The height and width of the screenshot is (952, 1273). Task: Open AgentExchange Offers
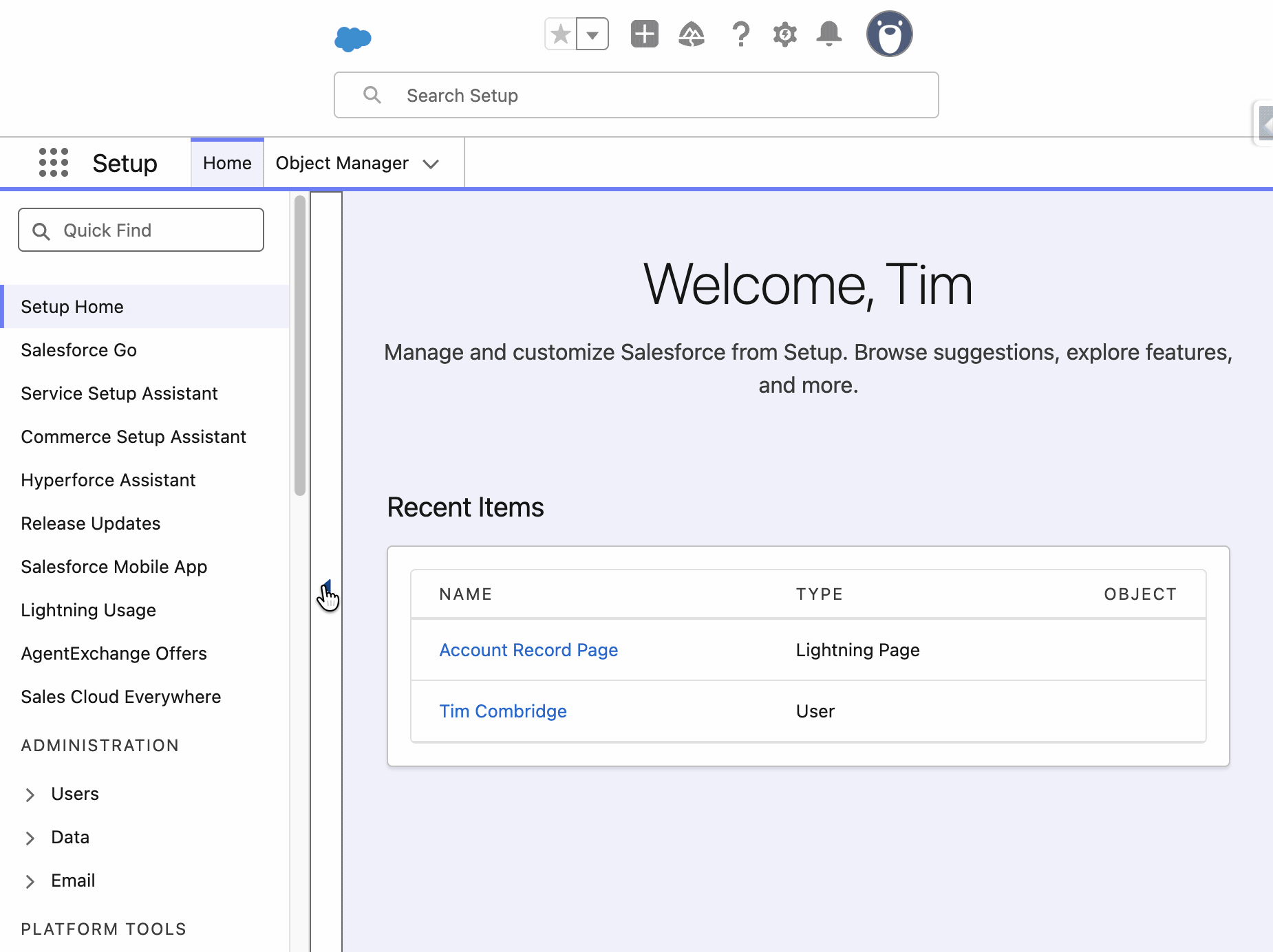pos(114,653)
